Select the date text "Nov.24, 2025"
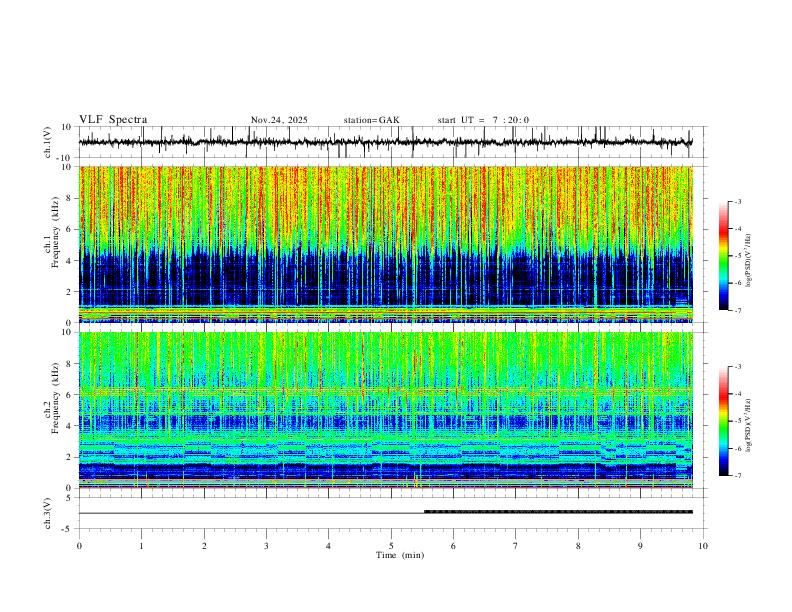Screen dimensions: 792x612 [x=279, y=120]
